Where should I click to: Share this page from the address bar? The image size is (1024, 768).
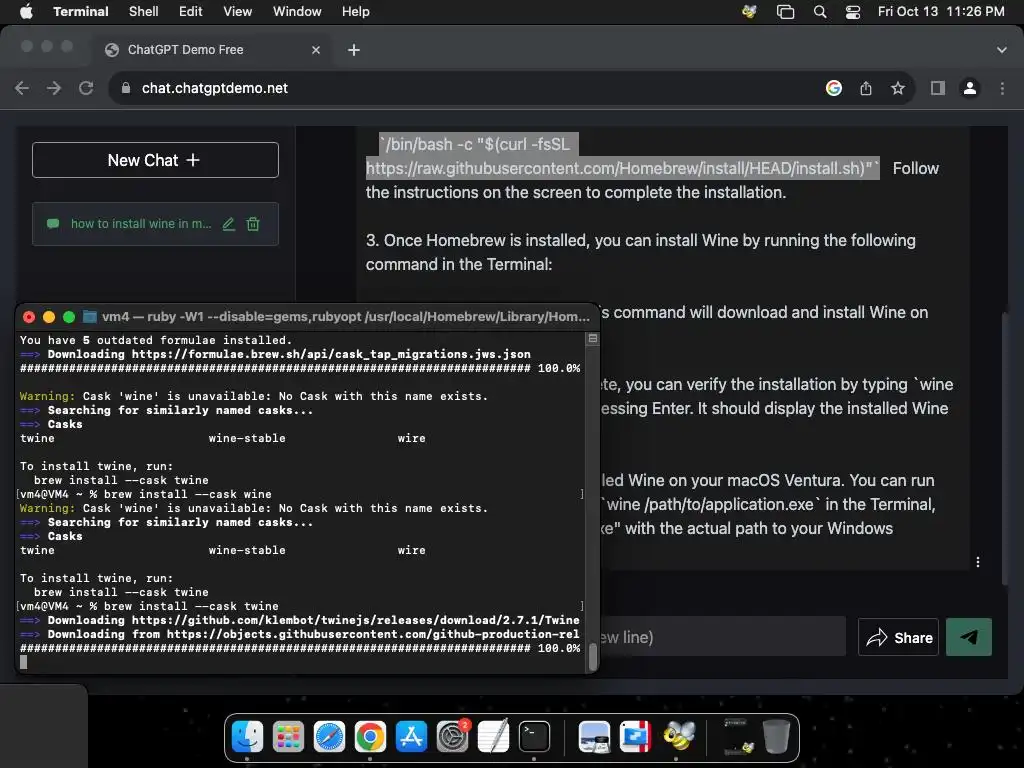[x=866, y=88]
